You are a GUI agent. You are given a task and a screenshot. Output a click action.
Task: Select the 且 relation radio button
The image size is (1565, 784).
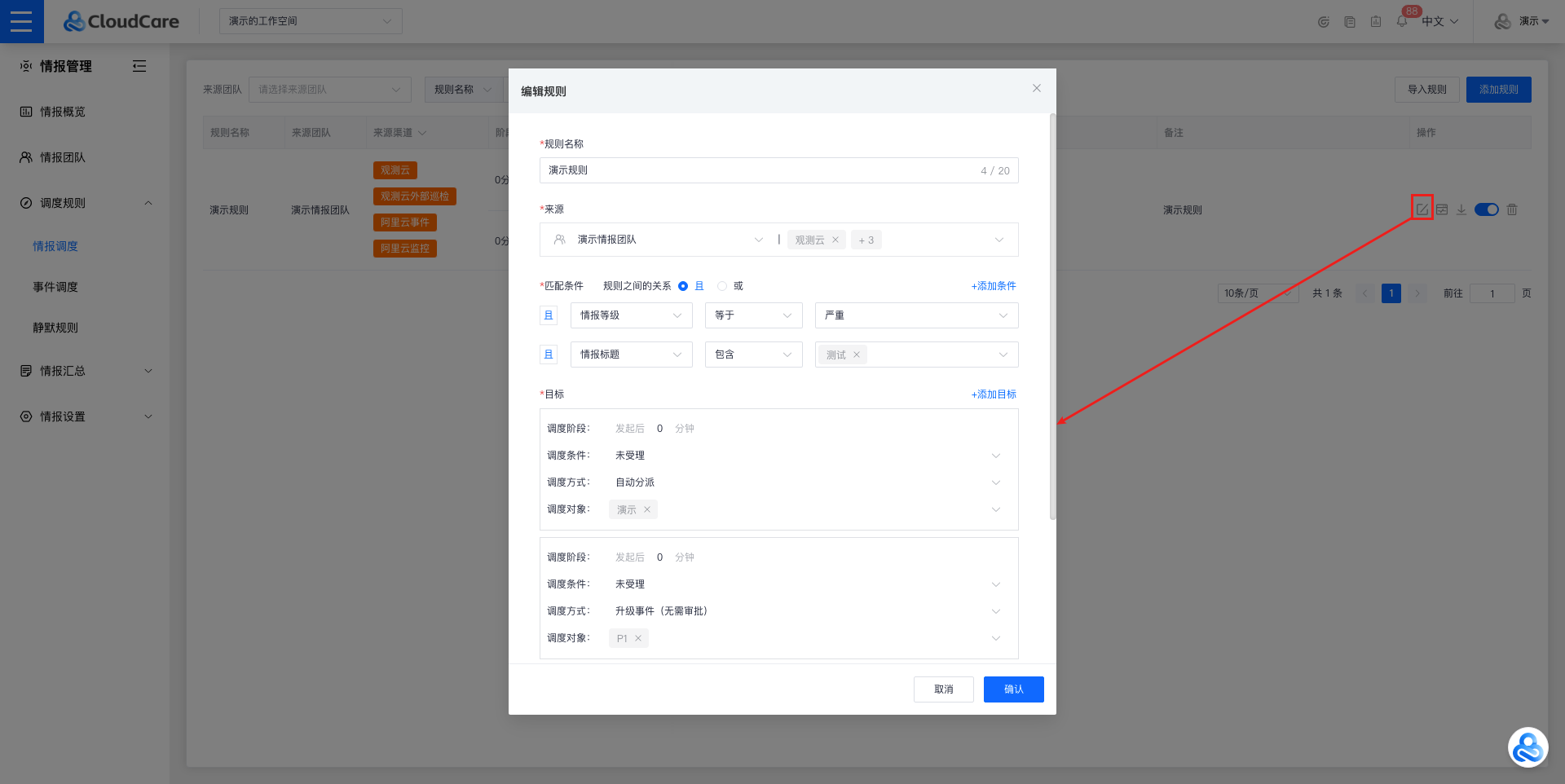pyautogui.click(x=683, y=286)
